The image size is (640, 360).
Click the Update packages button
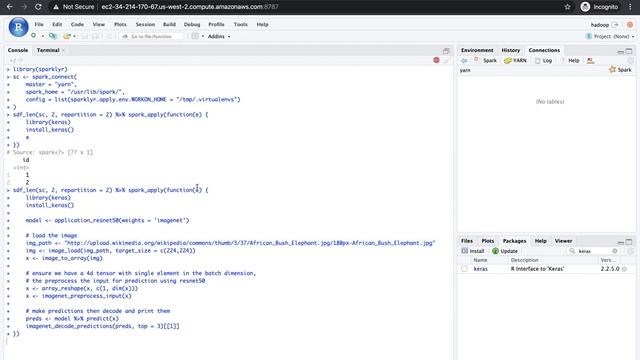click(x=505, y=251)
